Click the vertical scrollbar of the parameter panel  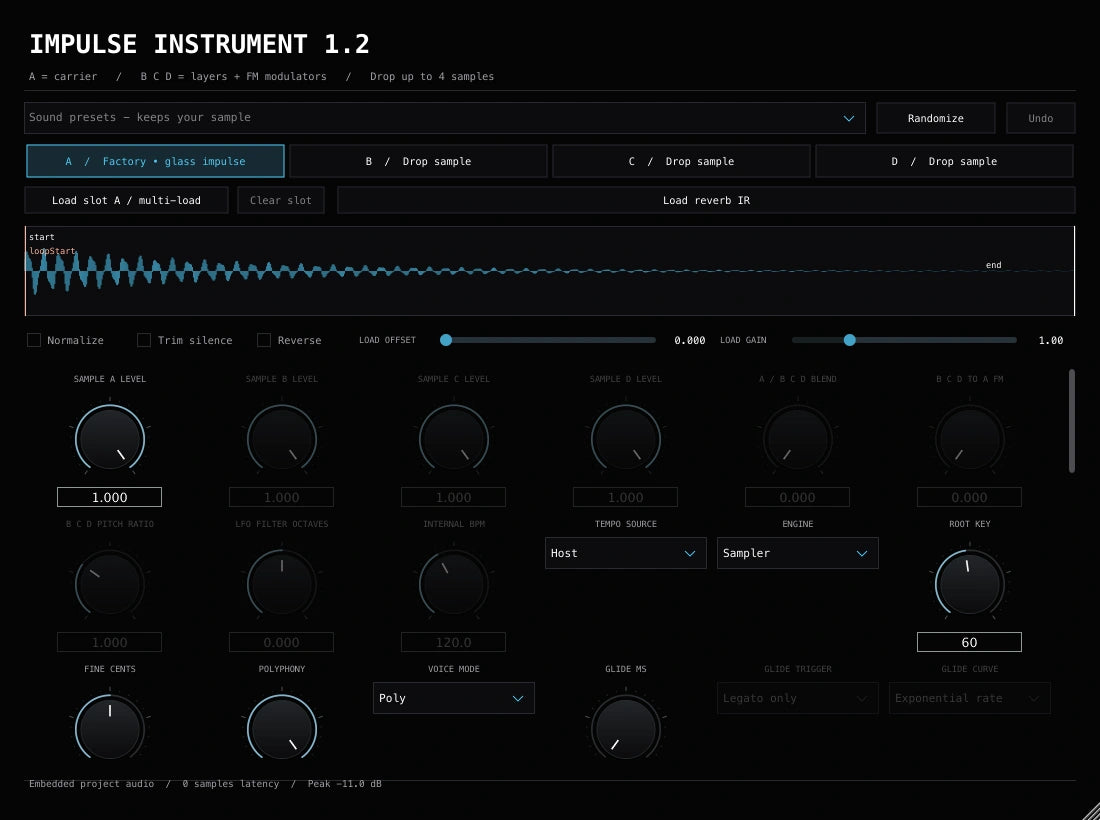coord(1071,421)
